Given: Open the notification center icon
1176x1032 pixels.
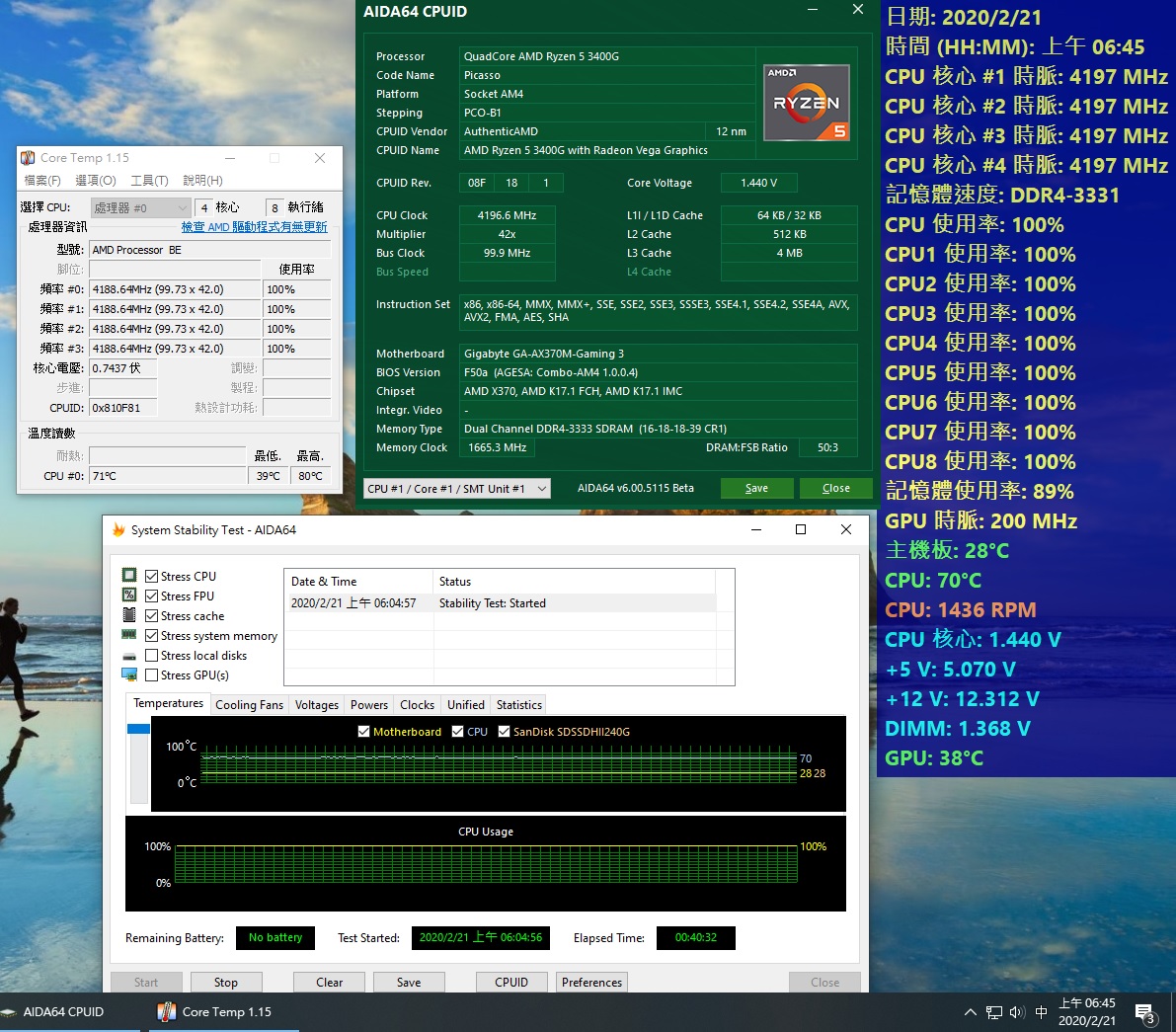Looking at the screenshot, I should click(1145, 1013).
